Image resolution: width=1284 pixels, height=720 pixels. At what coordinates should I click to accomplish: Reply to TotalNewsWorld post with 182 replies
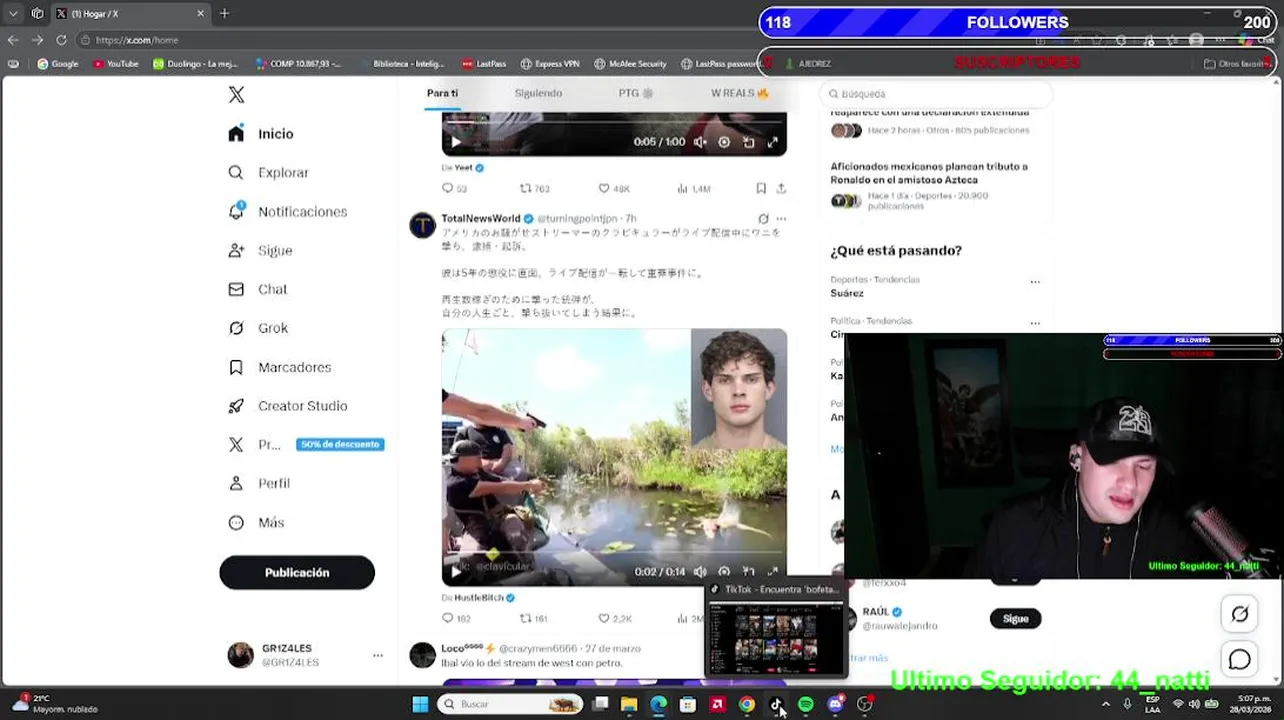coord(456,619)
